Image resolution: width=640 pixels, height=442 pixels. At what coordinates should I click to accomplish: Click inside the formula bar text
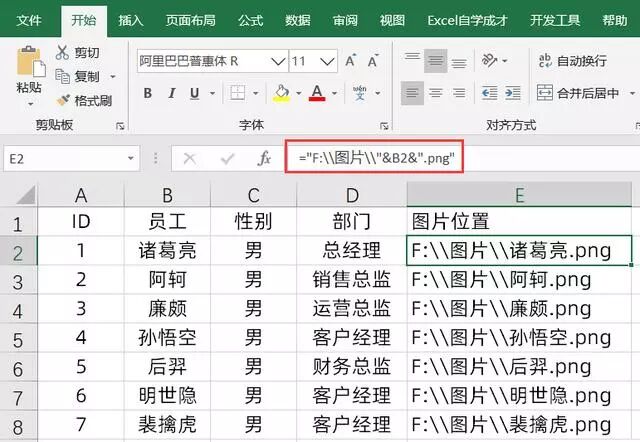[376, 157]
